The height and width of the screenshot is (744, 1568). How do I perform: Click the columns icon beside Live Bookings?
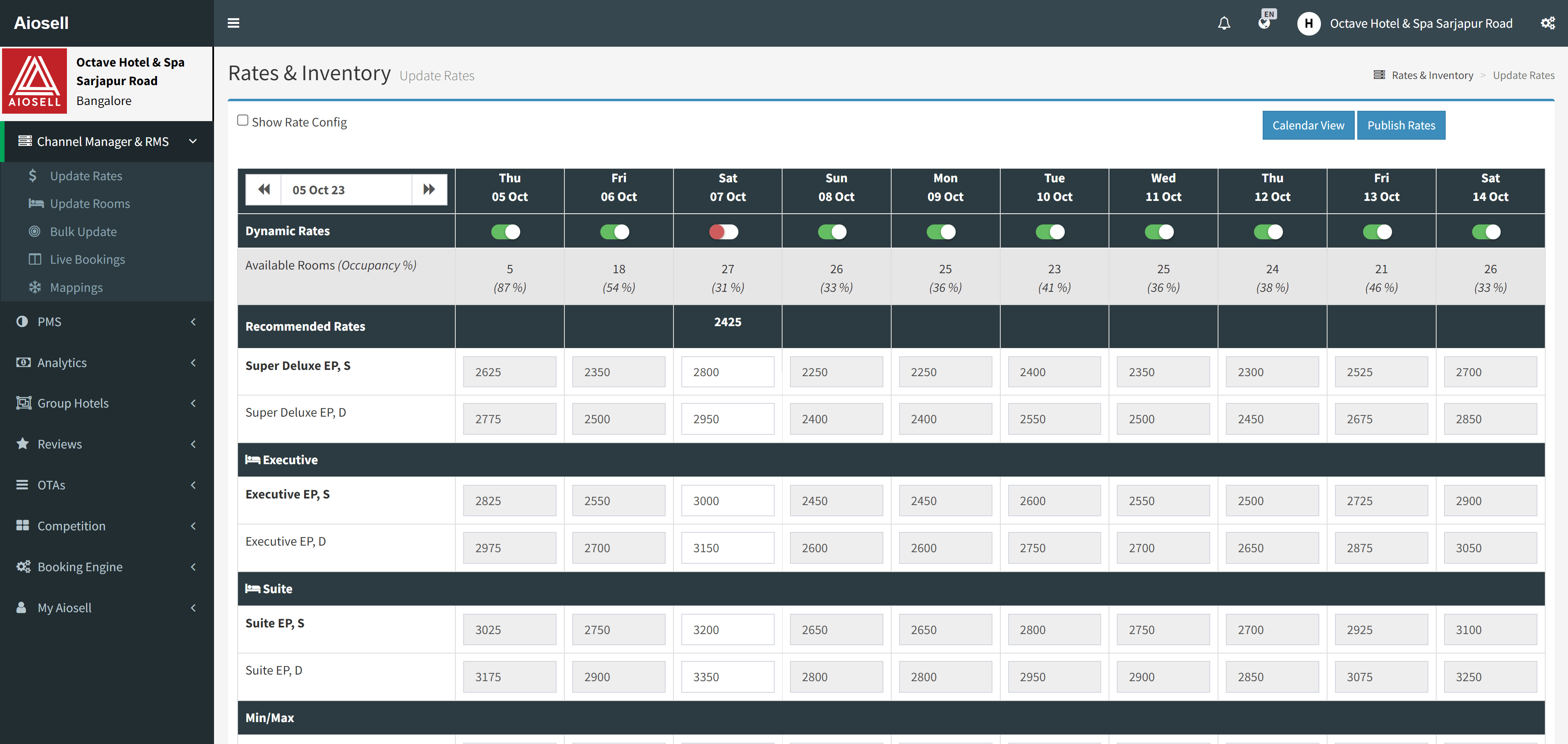click(x=35, y=259)
